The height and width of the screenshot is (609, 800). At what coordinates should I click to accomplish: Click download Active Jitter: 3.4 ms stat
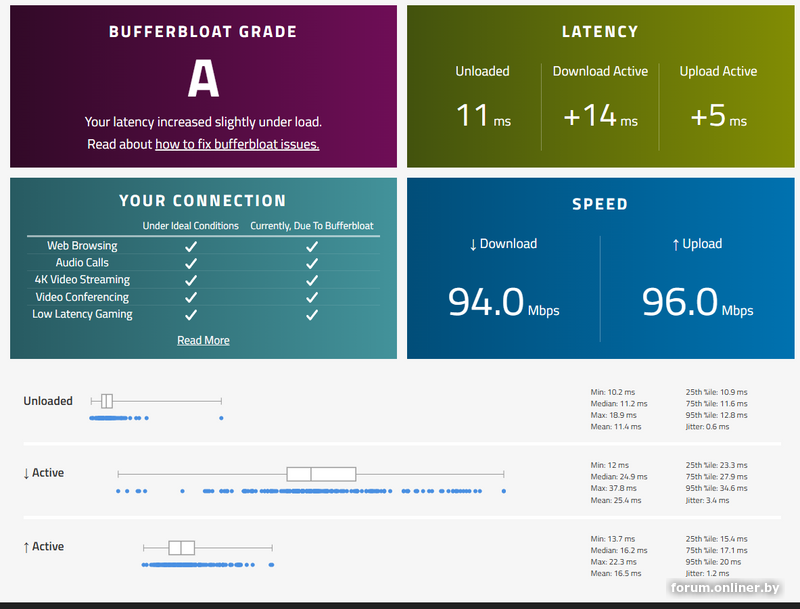pyautogui.click(x=707, y=500)
